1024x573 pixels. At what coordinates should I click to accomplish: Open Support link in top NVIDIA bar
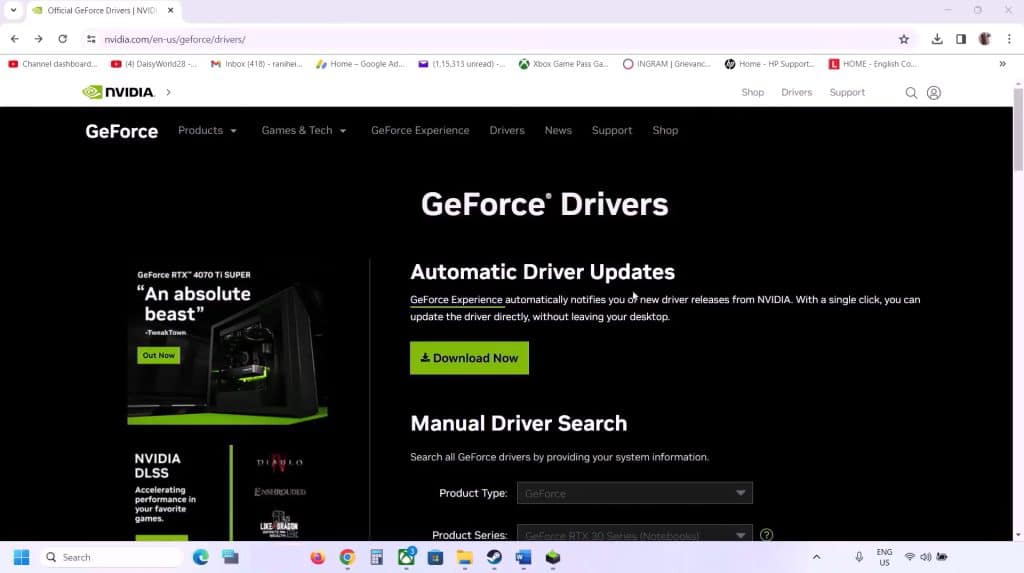tap(847, 92)
